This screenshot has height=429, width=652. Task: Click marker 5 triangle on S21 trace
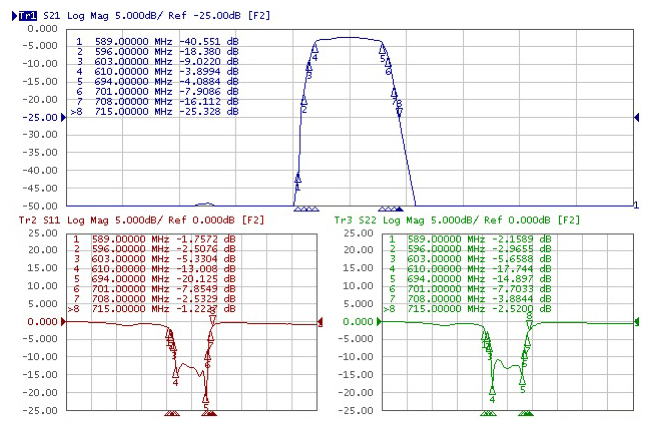[x=382, y=49]
